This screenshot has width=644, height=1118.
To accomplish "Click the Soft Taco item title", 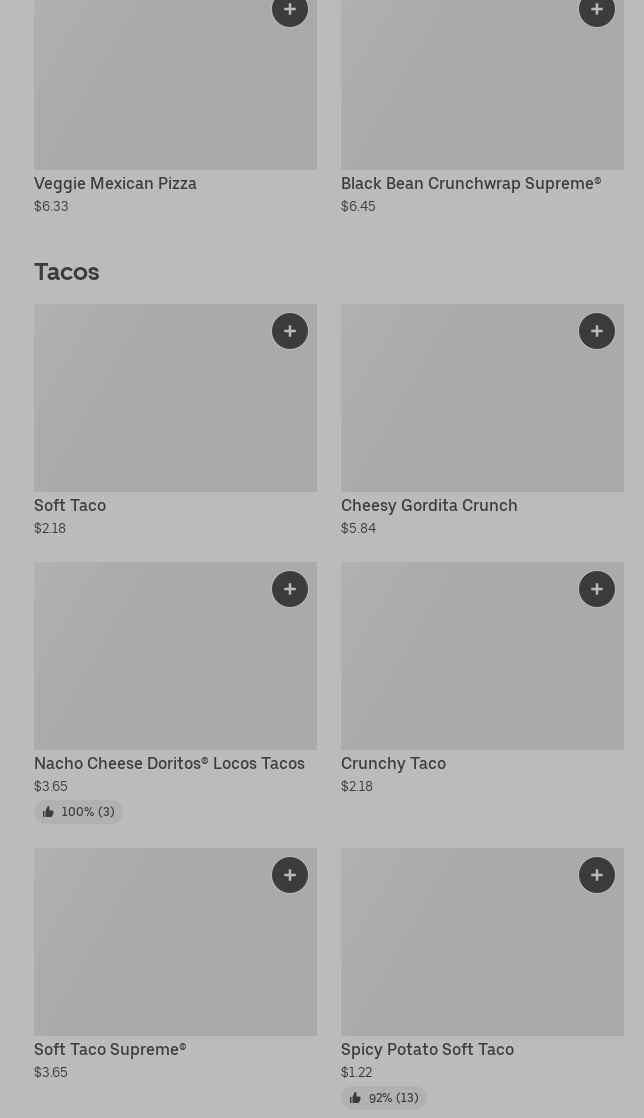I will [x=70, y=505].
